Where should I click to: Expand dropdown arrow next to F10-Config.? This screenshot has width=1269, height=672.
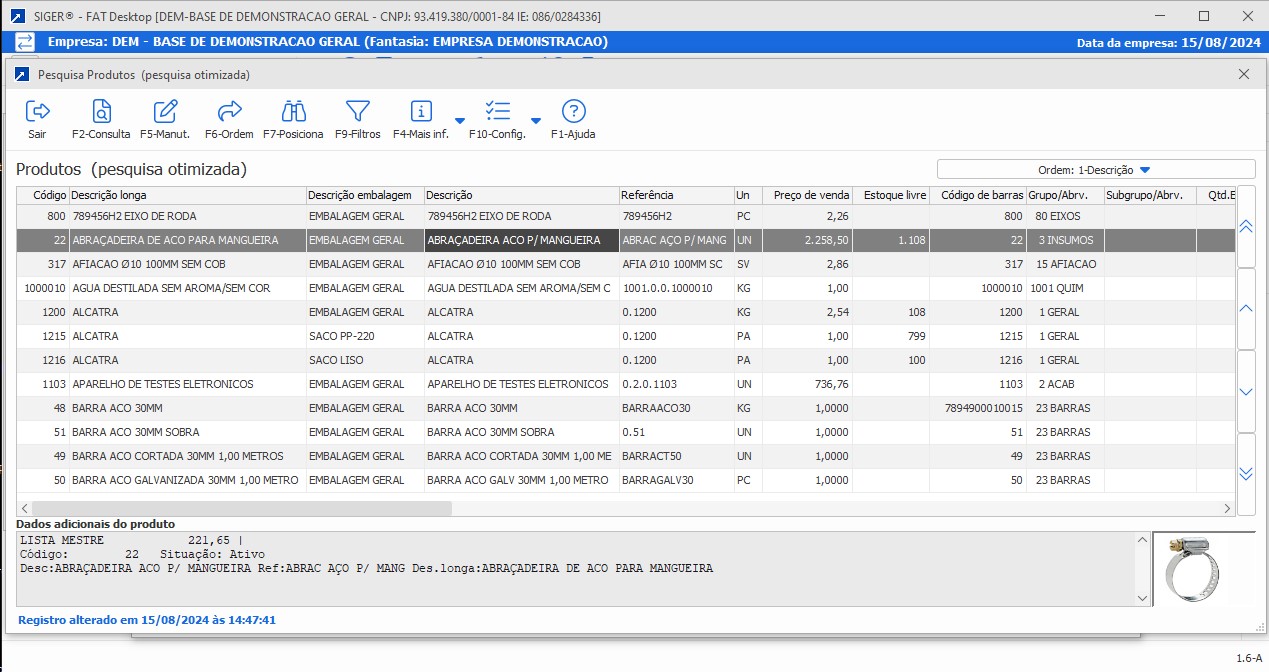point(535,121)
